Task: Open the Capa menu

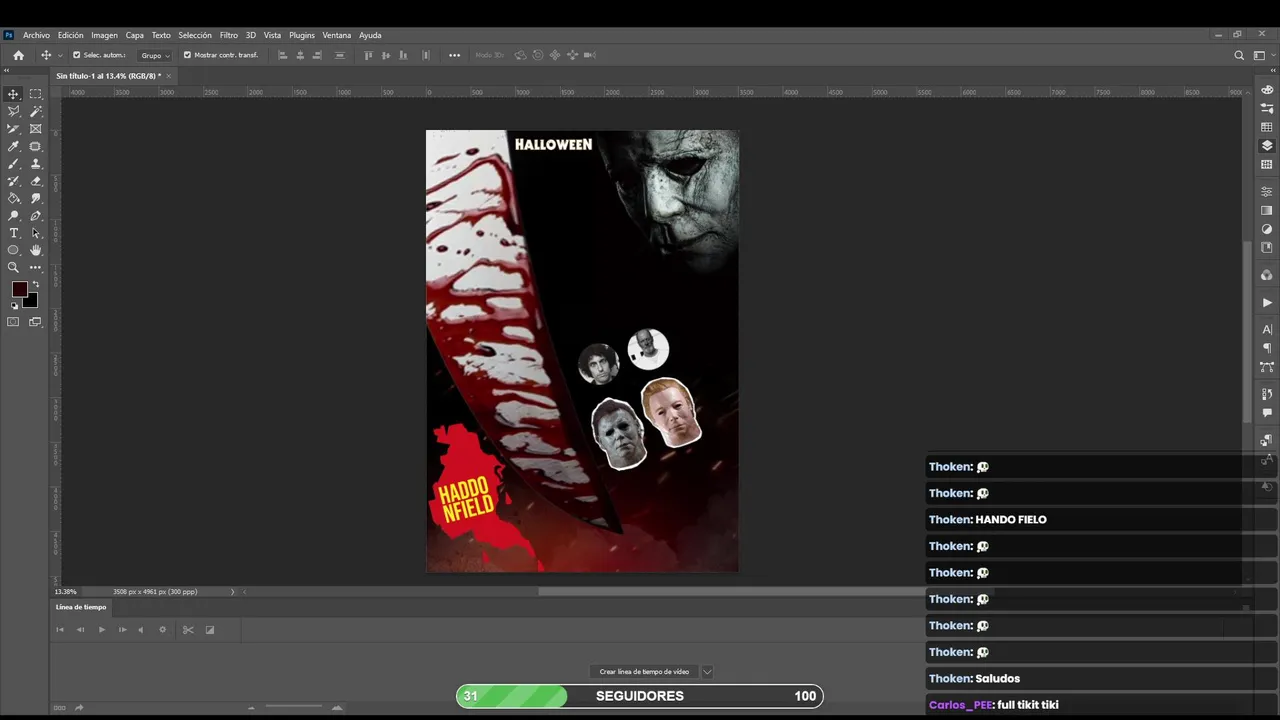Action: point(135,35)
